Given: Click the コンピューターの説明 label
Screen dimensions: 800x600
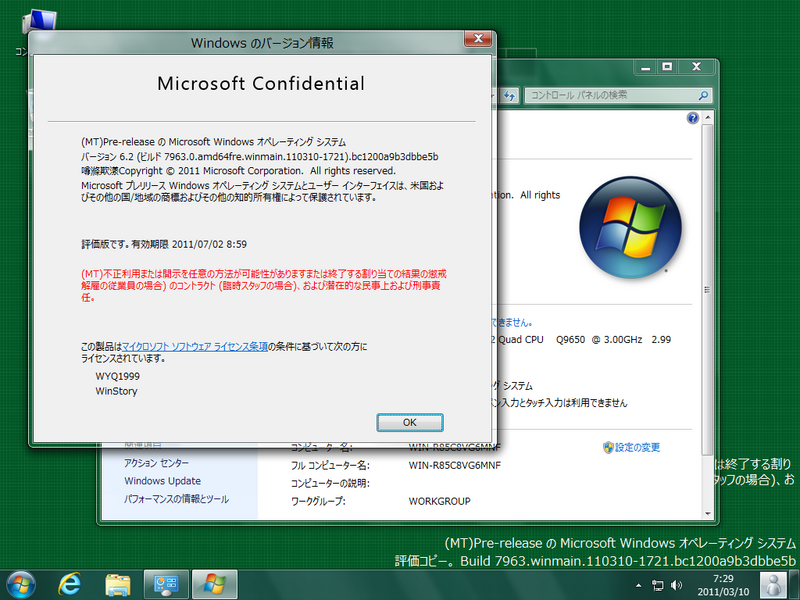Looking at the screenshot, I should (x=330, y=483).
